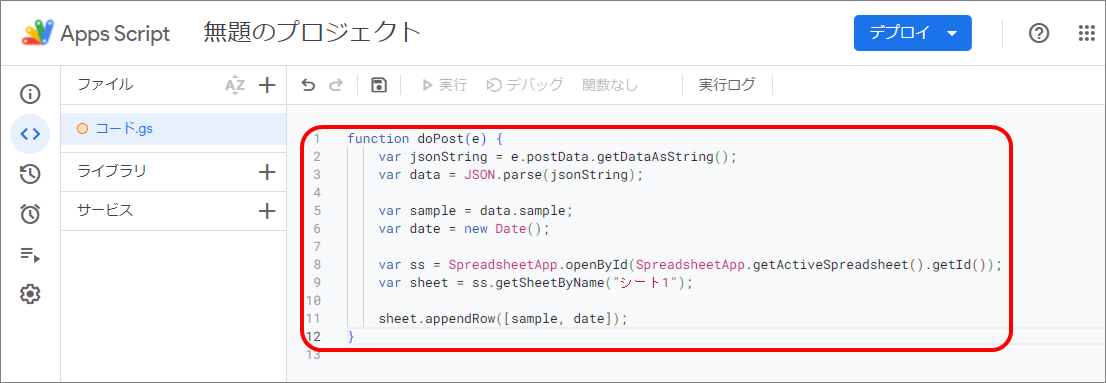This screenshot has height=383, width=1106.
Task: Open the Google apps grid icon
Action: [x=1087, y=33]
